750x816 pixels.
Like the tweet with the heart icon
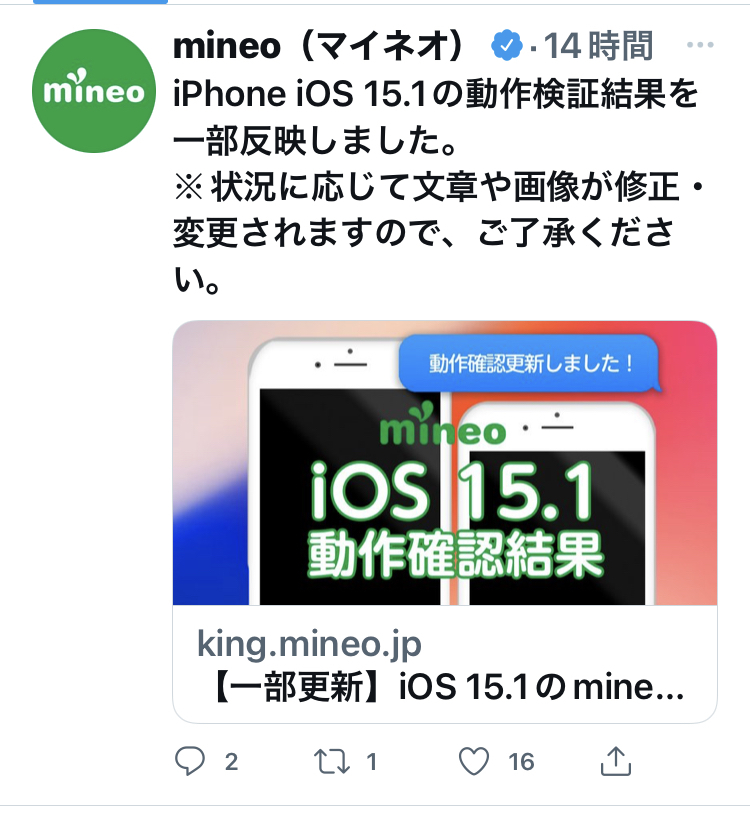[474, 761]
